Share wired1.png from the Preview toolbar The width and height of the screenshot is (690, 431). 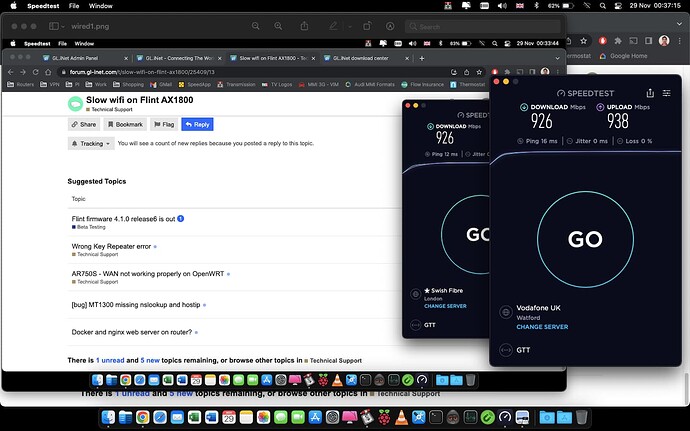304,26
